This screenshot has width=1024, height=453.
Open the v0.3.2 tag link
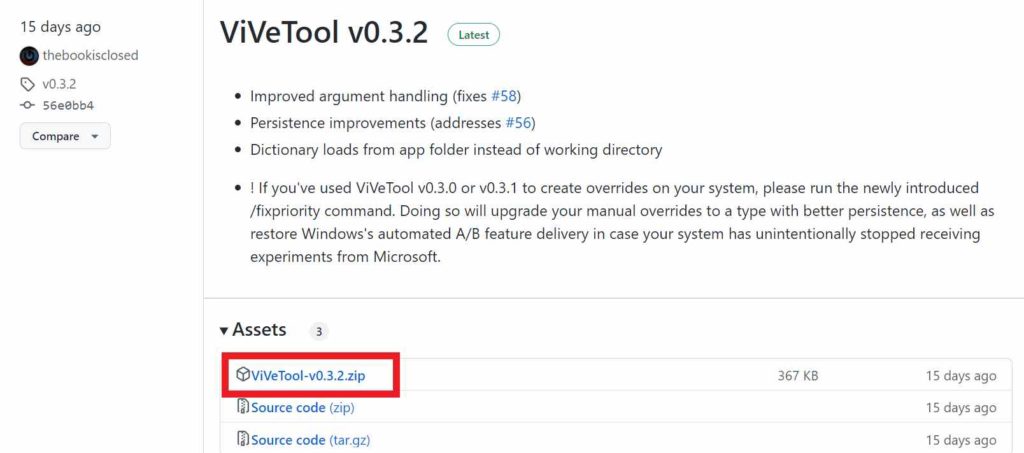coord(59,84)
